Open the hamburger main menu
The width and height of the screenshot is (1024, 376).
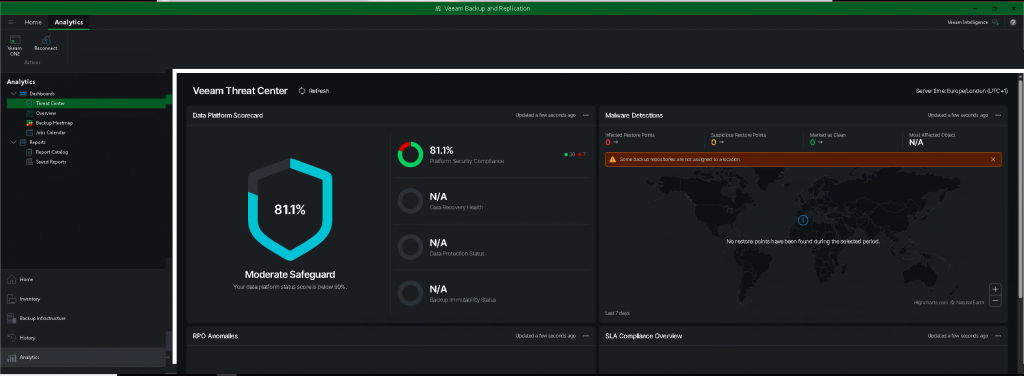pyautogui.click(x=10, y=22)
